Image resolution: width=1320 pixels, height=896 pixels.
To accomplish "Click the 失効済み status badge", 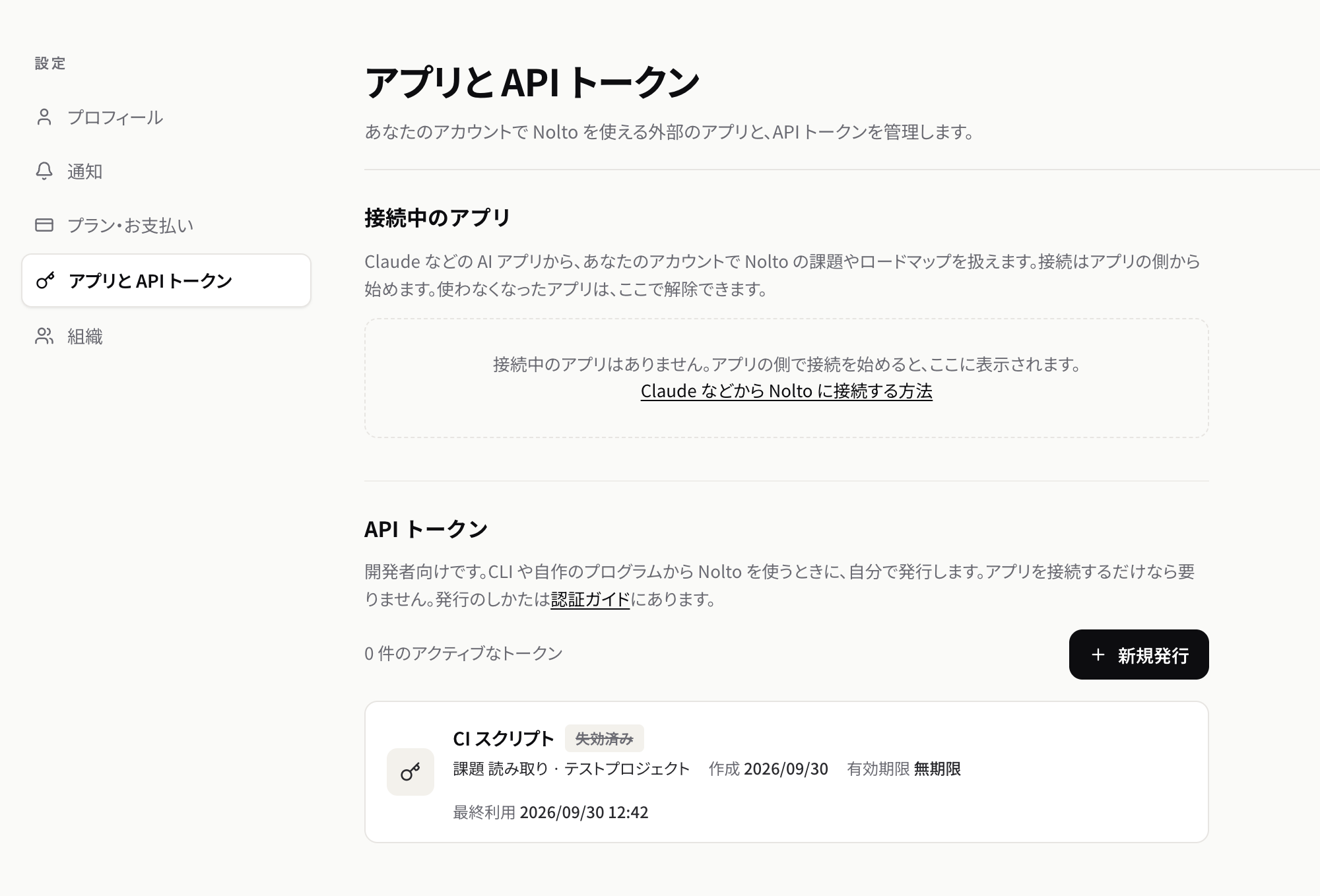I will tap(605, 739).
